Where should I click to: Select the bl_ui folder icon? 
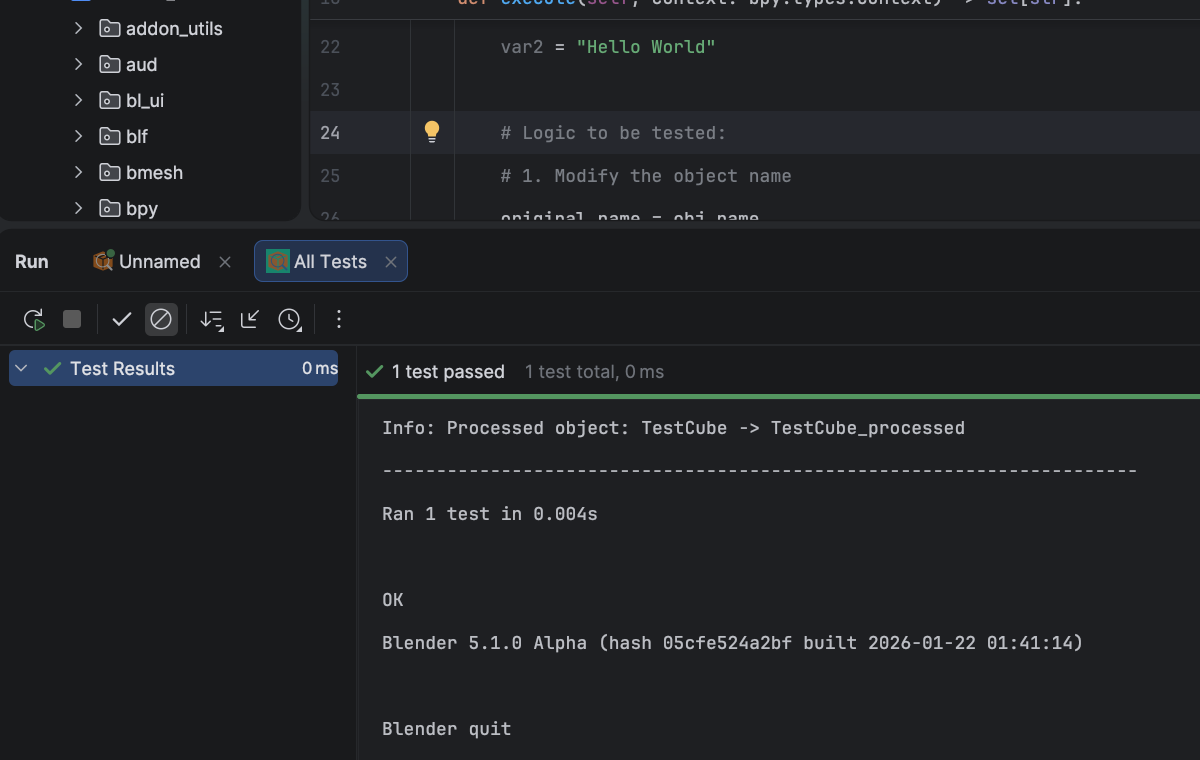109,100
